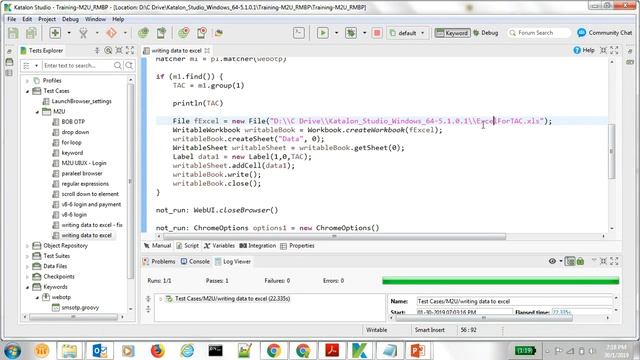Click the advanced search icon in Tests Explorer
This screenshot has height=360, width=640.
pos(129,65)
